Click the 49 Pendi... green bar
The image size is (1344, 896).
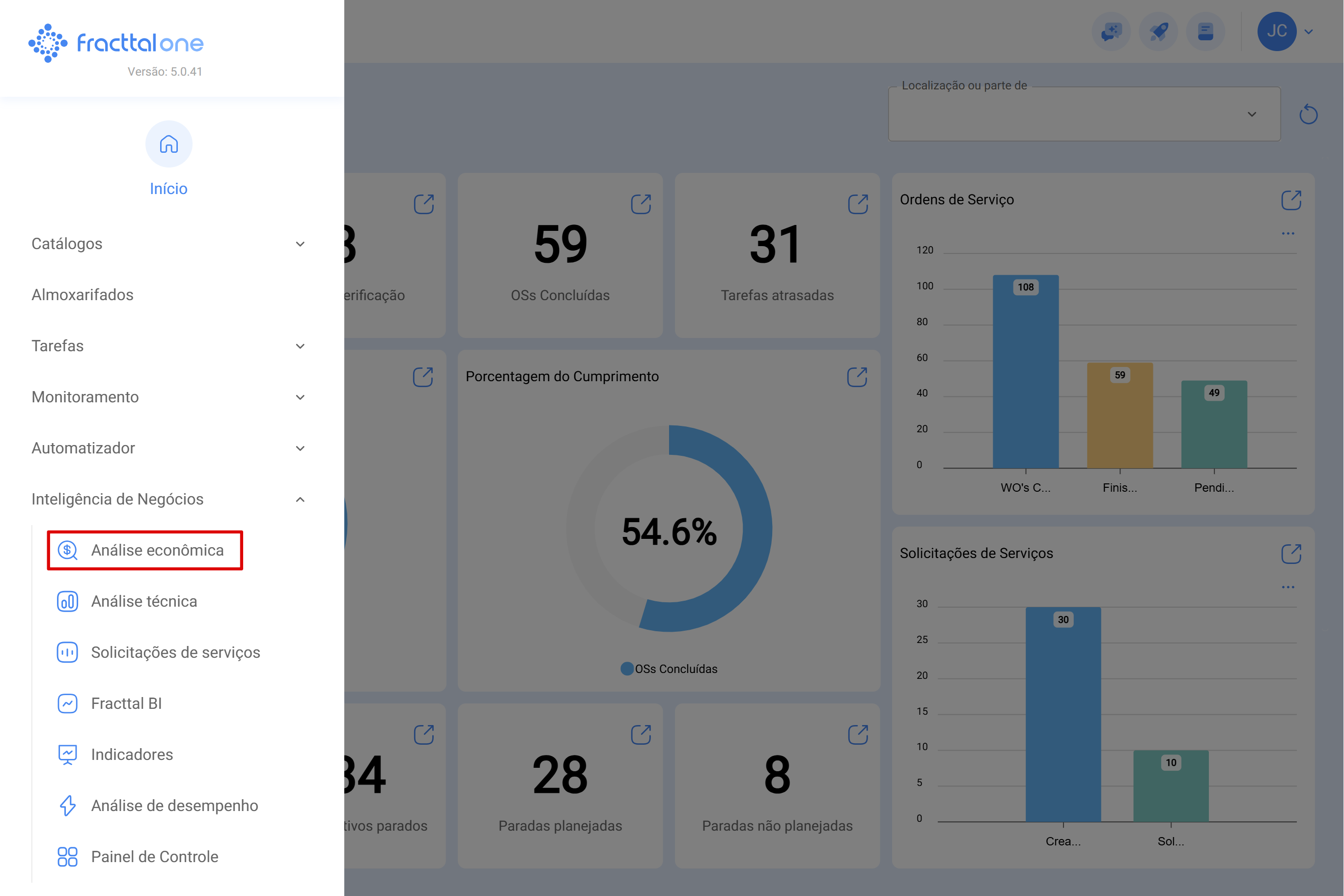[1214, 424]
